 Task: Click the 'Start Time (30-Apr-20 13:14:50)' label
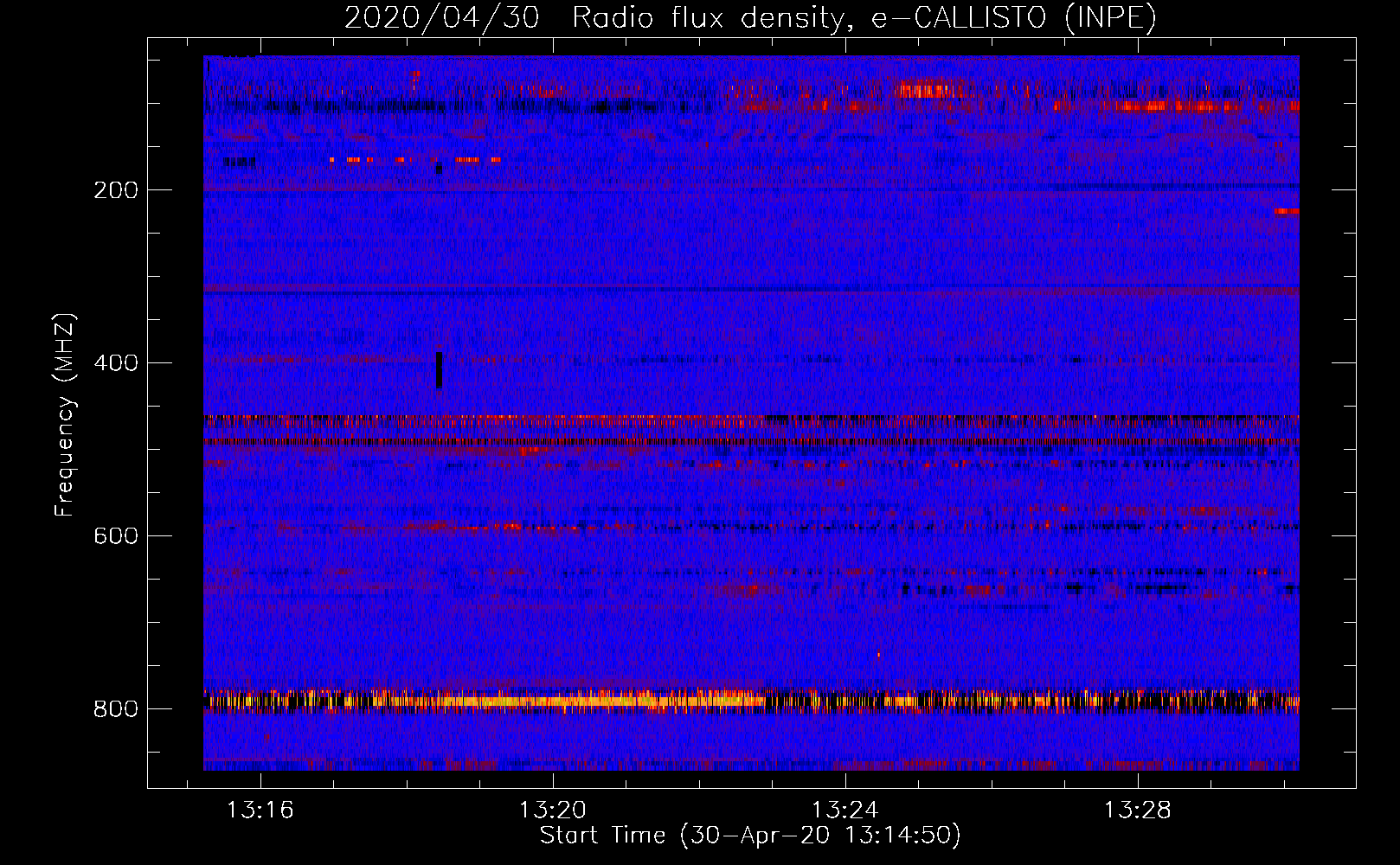point(750,836)
